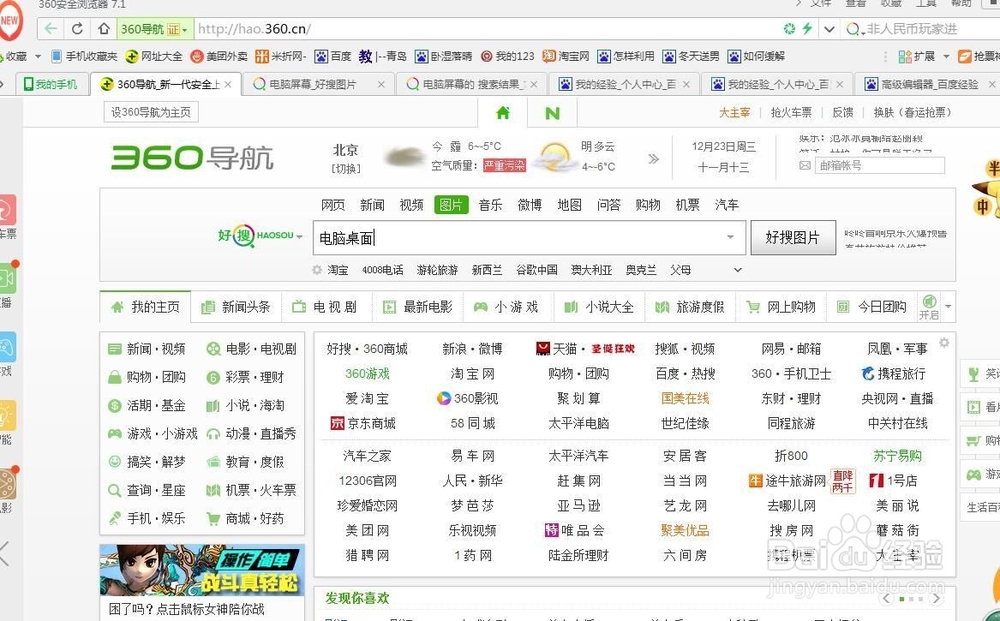The height and width of the screenshot is (621, 1000).
Task: Go to the browser home icon
Action: [104, 29]
